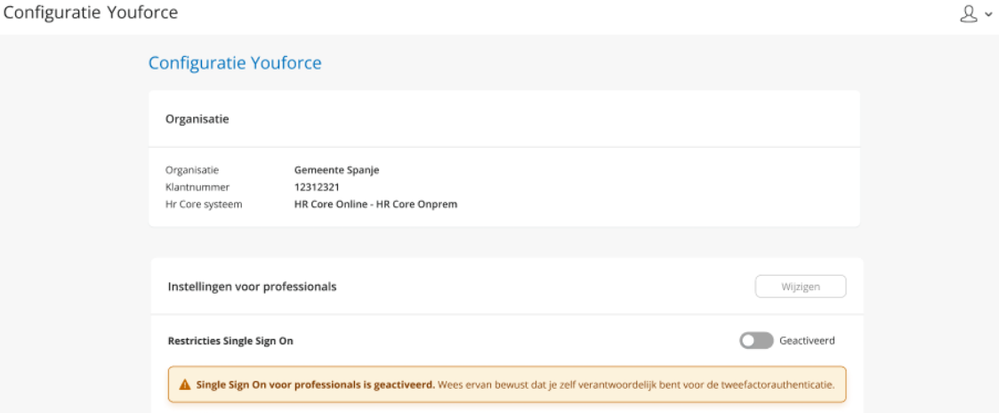This screenshot has height=413, width=999.
Task: Click the top-left Configuratie Youforce app title
Action: pyautogui.click(x=93, y=15)
